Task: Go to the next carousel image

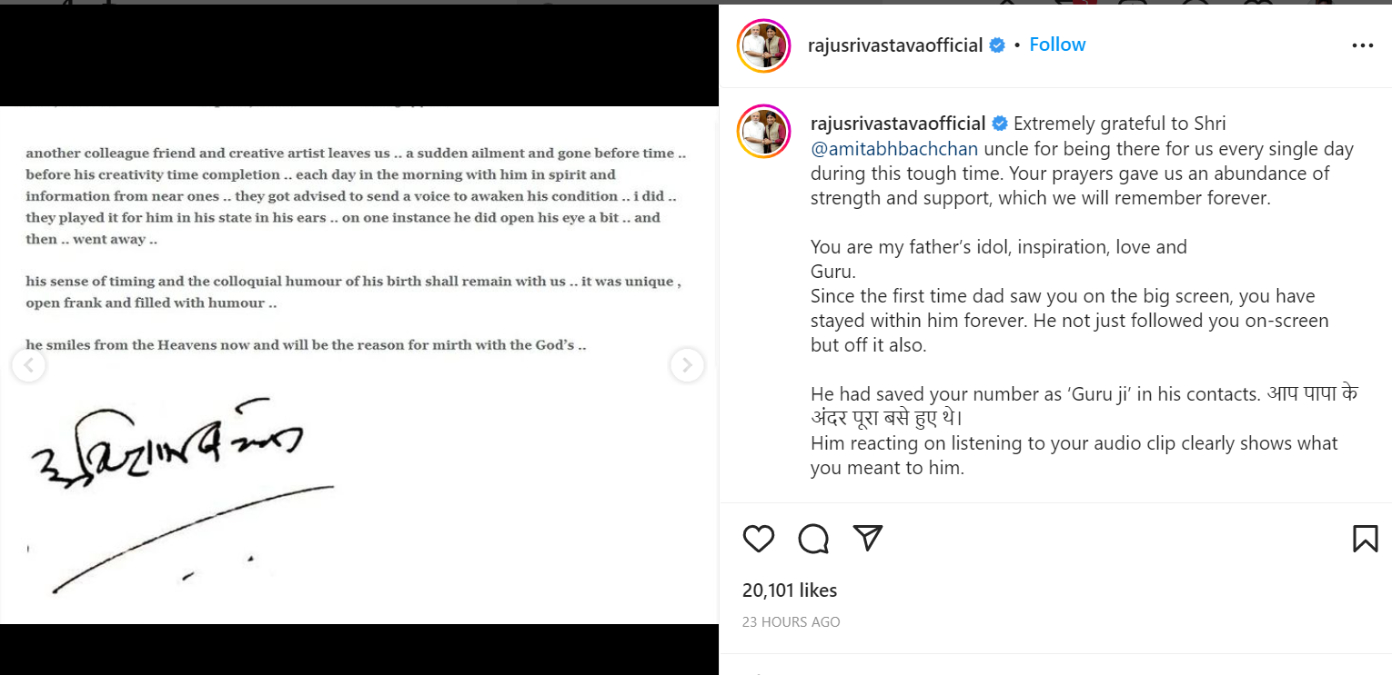Action: 687,365
